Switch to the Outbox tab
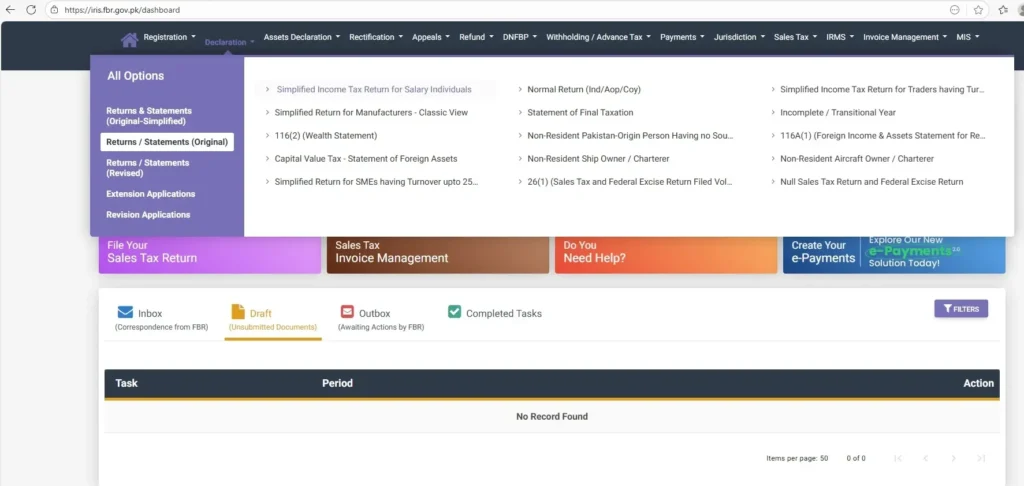The width and height of the screenshot is (1024, 486). click(x=381, y=318)
